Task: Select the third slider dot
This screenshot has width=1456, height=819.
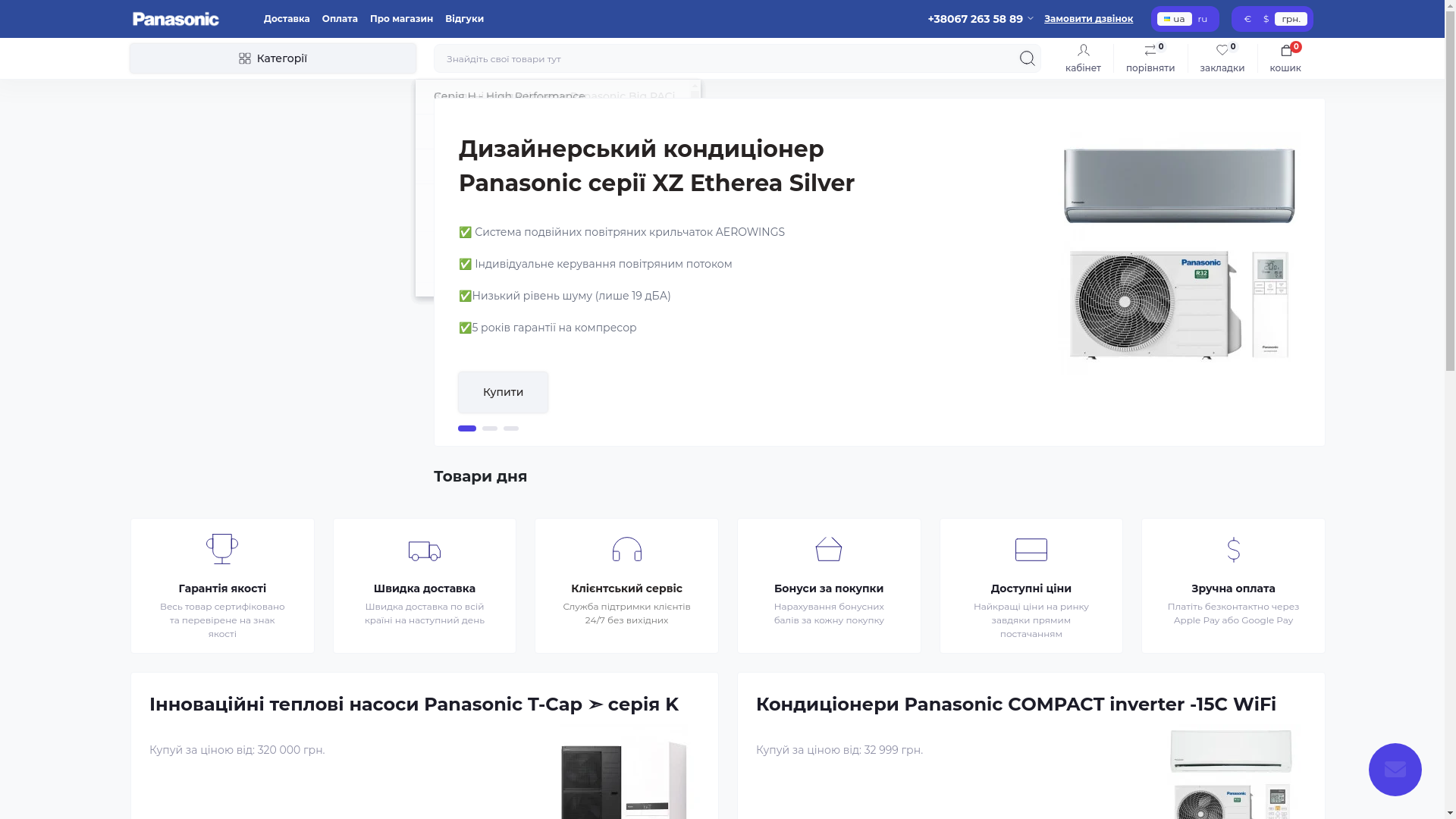Action: point(511,428)
